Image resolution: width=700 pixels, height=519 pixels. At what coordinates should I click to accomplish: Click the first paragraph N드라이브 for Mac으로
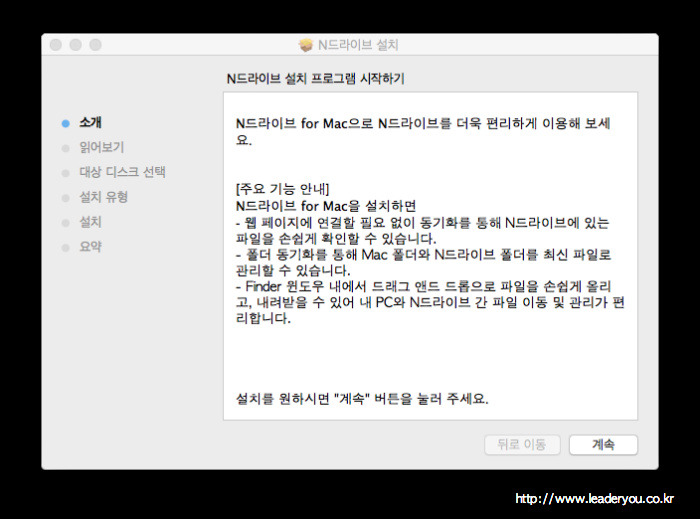click(423, 131)
